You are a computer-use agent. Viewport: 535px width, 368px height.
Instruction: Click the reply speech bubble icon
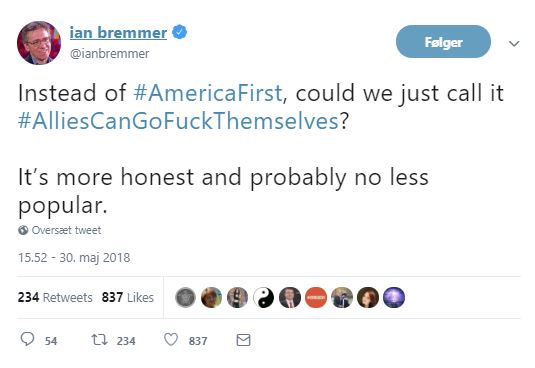tap(27, 339)
